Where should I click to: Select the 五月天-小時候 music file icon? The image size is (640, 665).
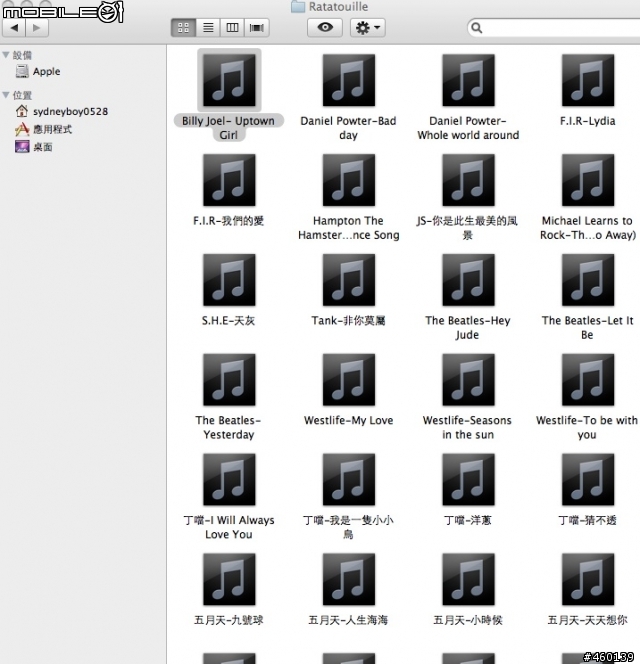tap(468, 579)
